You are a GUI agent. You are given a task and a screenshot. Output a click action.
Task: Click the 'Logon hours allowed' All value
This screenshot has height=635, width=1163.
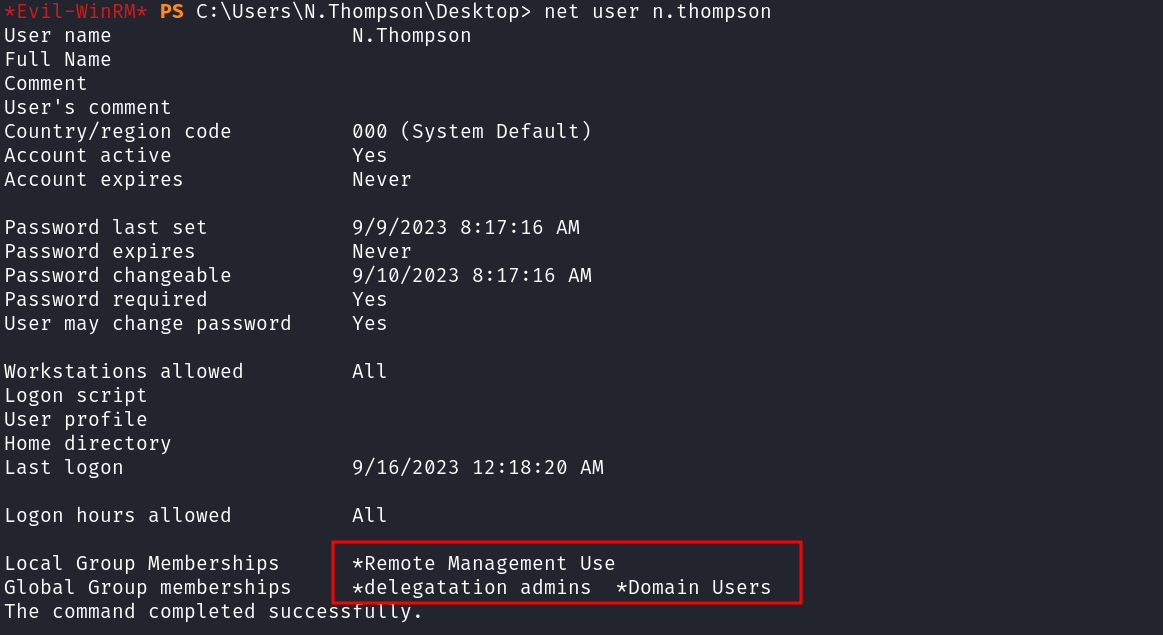[369, 516]
